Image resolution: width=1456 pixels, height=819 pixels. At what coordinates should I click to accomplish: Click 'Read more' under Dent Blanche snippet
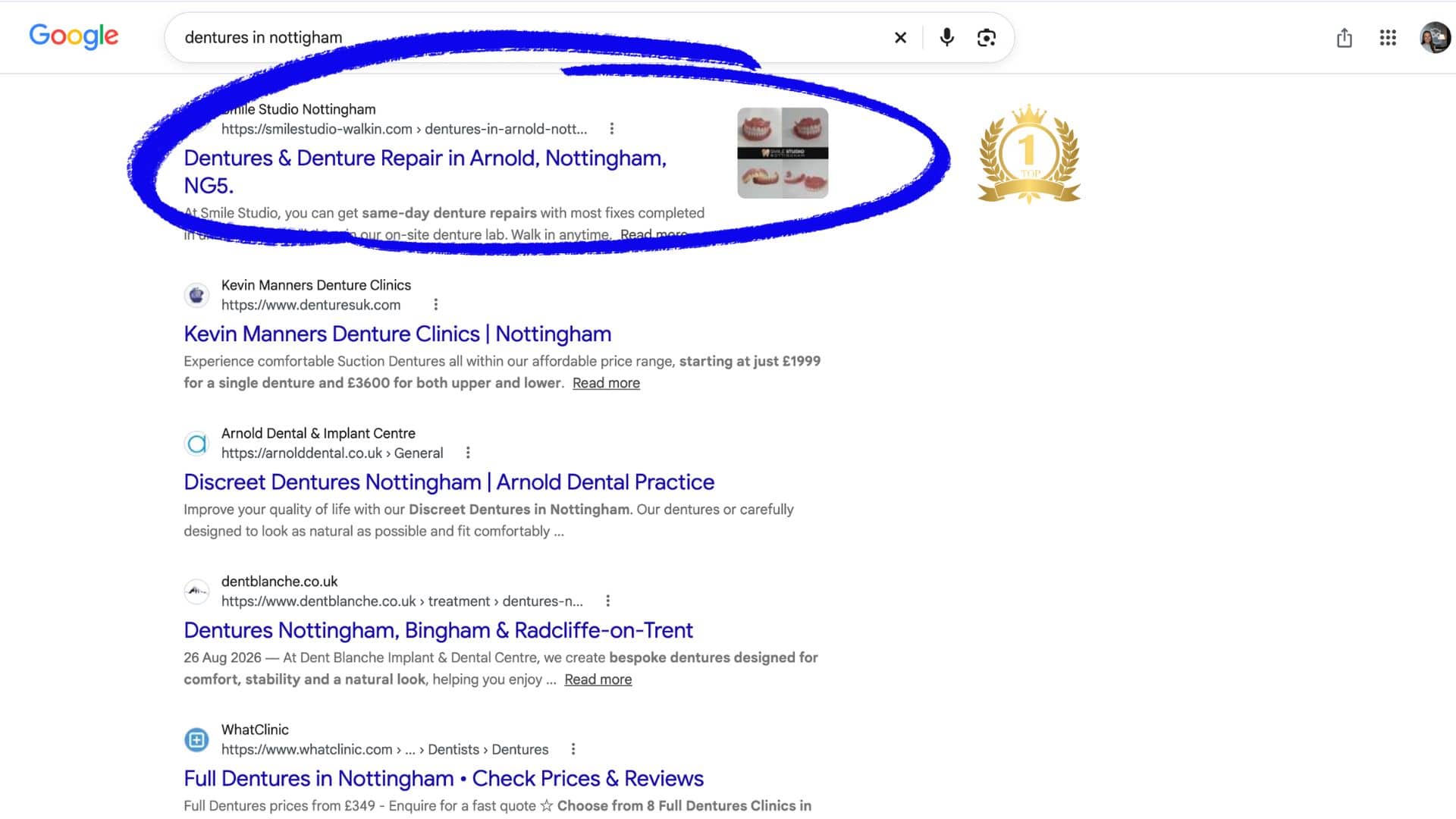pos(598,679)
